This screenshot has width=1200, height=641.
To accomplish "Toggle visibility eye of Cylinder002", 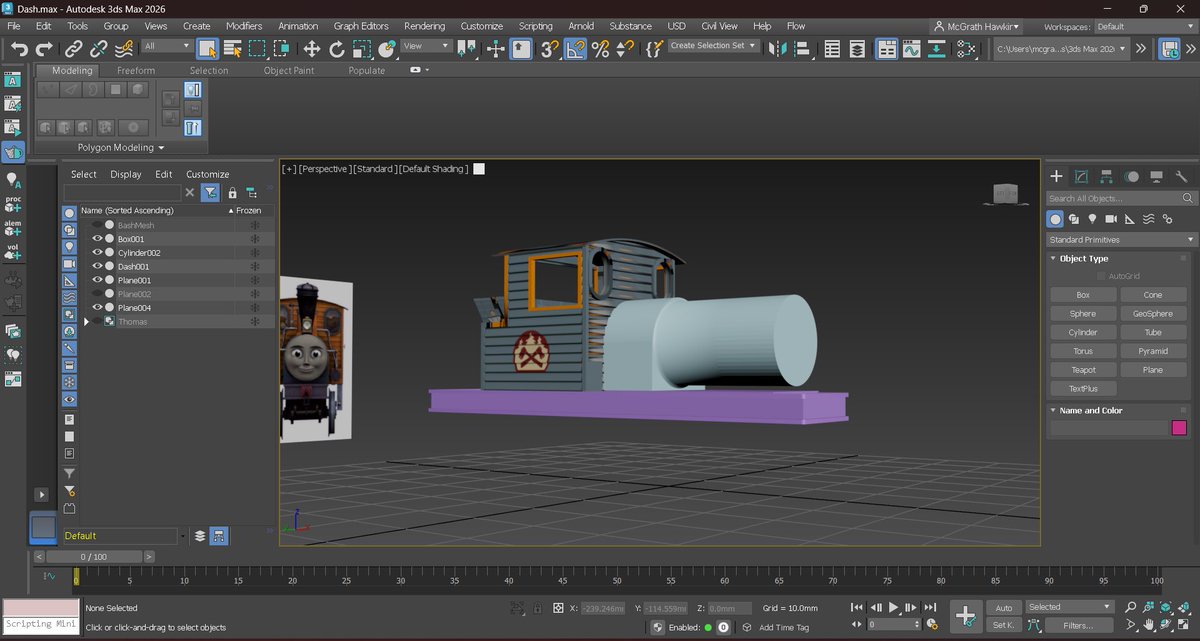I will [98, 253].
